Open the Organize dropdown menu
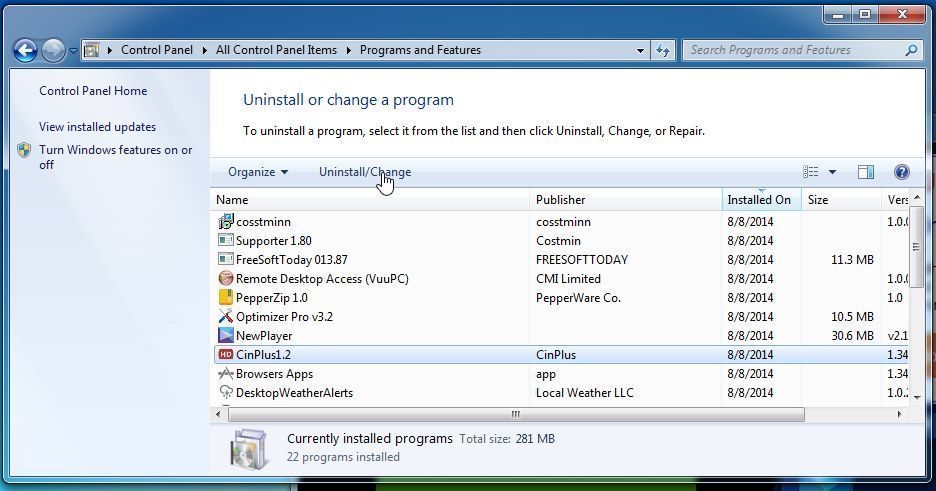Viewport: 936px width, 491px height. (x=258, y=172)
